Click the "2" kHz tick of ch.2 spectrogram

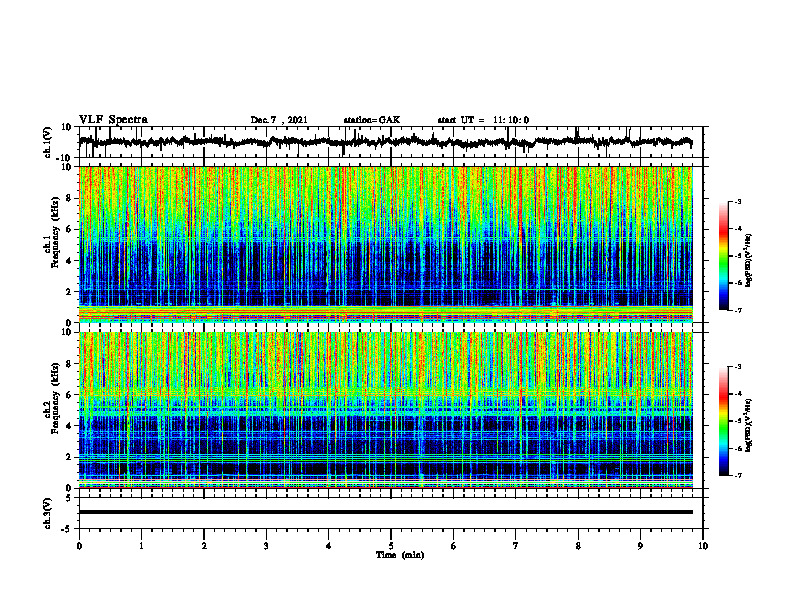pos(69,457)
